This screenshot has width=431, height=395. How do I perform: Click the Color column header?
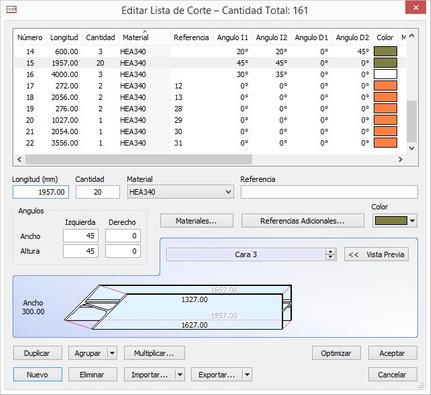(385, 37)
